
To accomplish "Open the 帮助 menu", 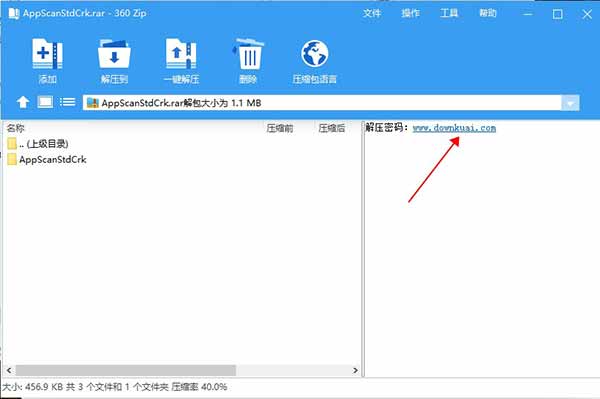I will click(x=488, y=13).
